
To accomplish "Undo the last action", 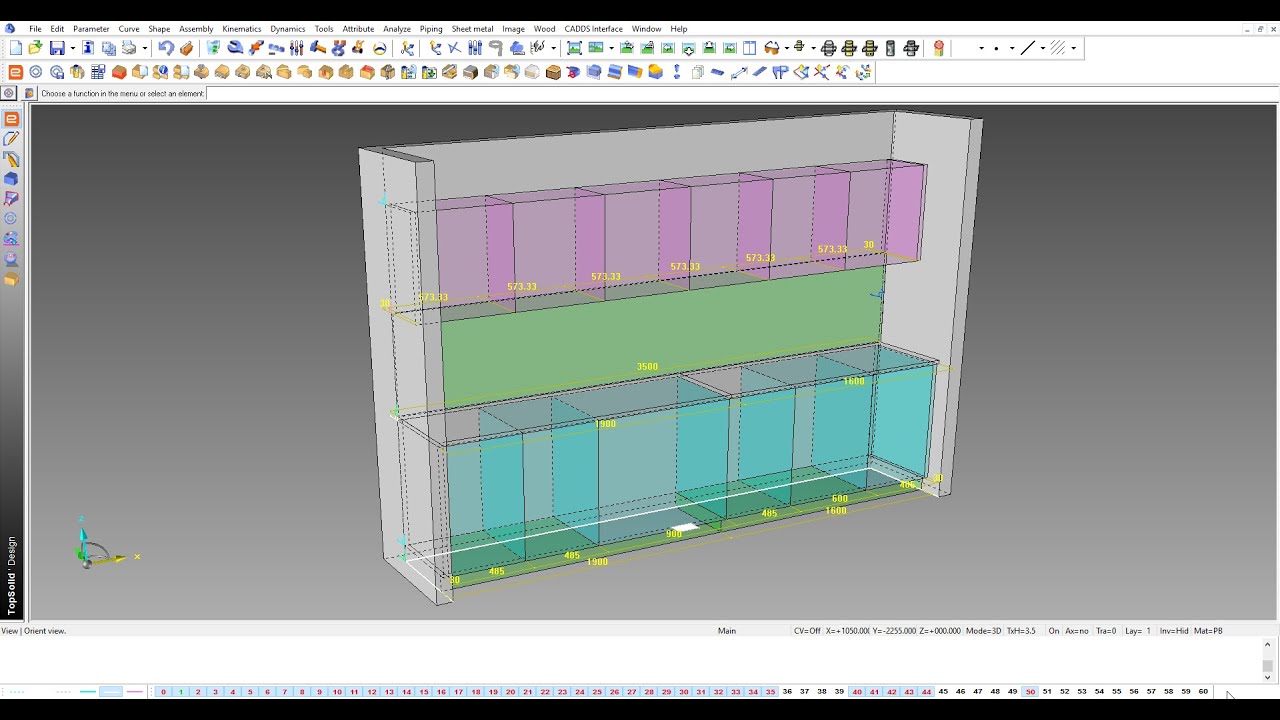I will pyautogui.click(x=166, y=47).
